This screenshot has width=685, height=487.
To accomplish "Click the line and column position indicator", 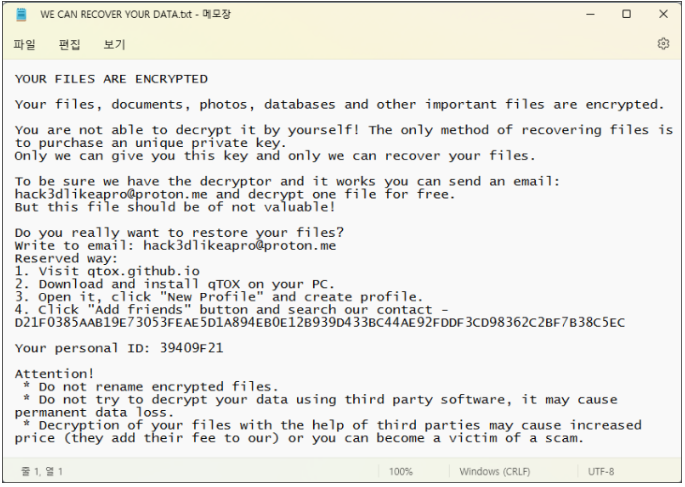I will coord(42,472).
